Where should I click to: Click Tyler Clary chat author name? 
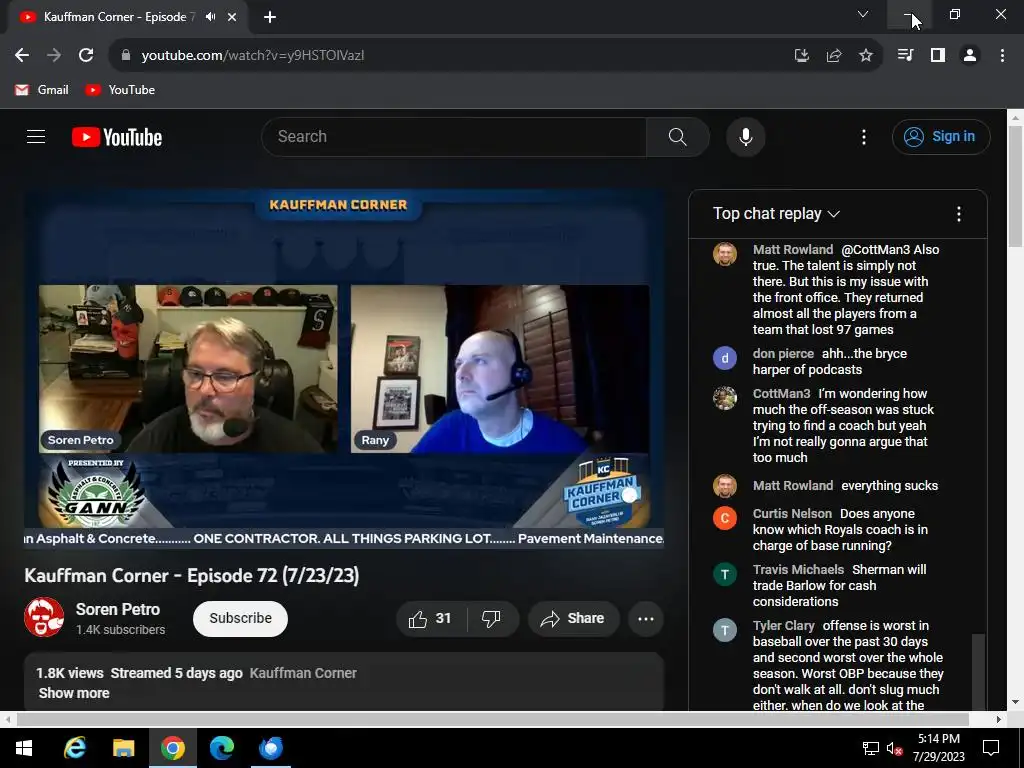pyautogui.click(x=784, y=626)
